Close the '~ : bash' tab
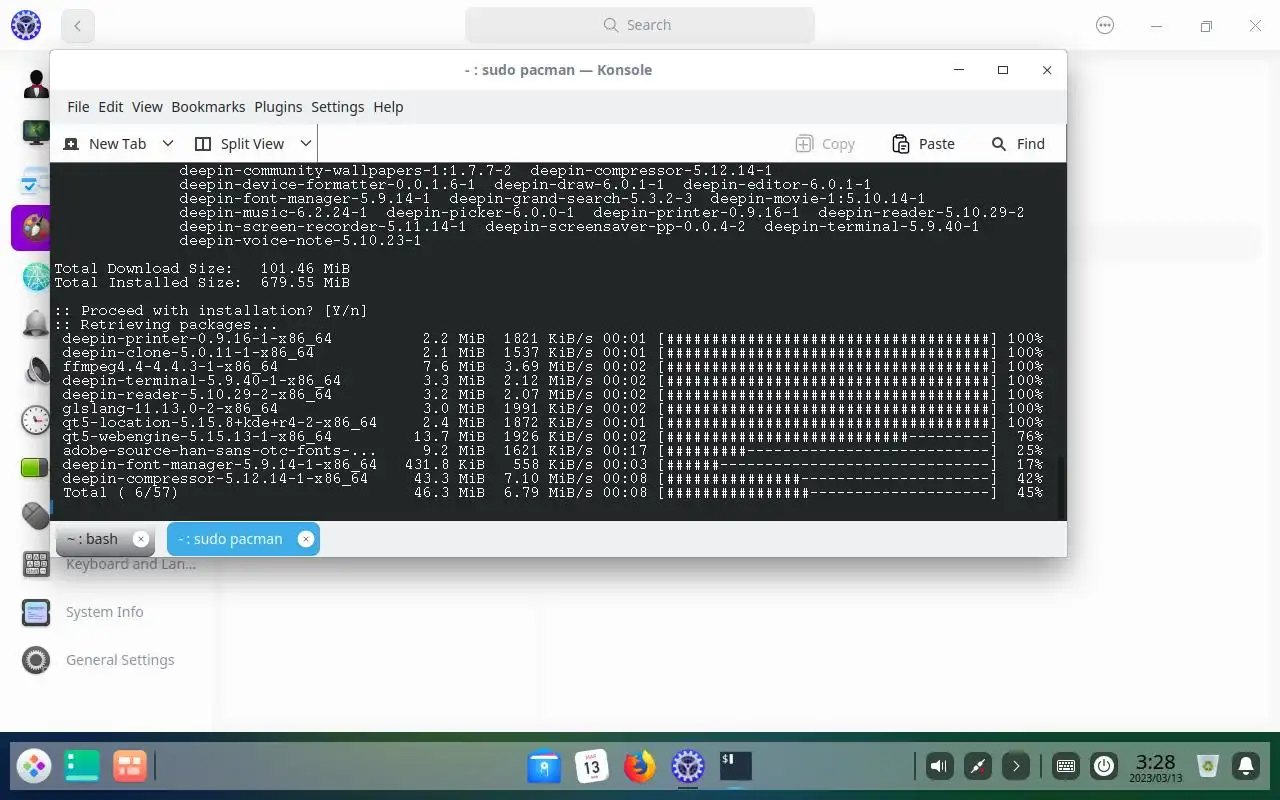This screenshot has width=1280, height=800. click(141, 539)
